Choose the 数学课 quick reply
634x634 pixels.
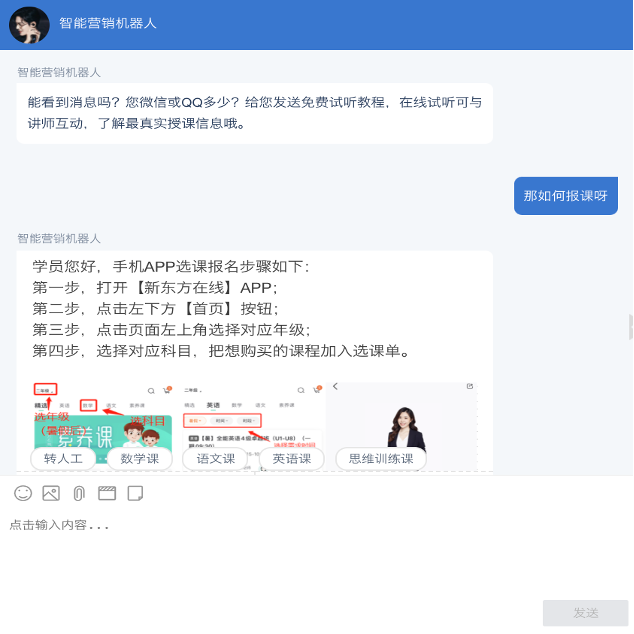coord(140,459)
